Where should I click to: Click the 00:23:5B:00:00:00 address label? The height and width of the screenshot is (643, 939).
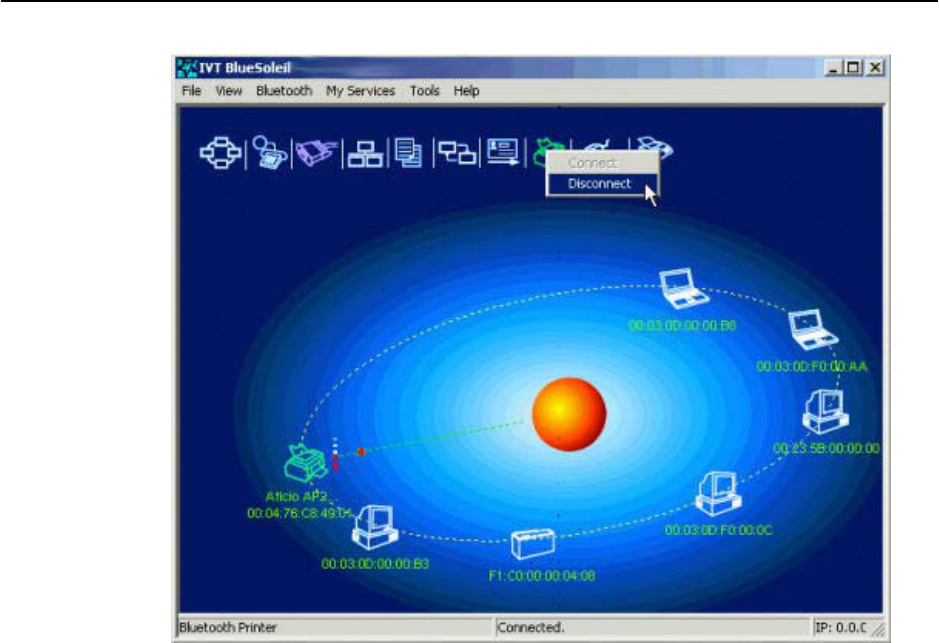point(826,448)
